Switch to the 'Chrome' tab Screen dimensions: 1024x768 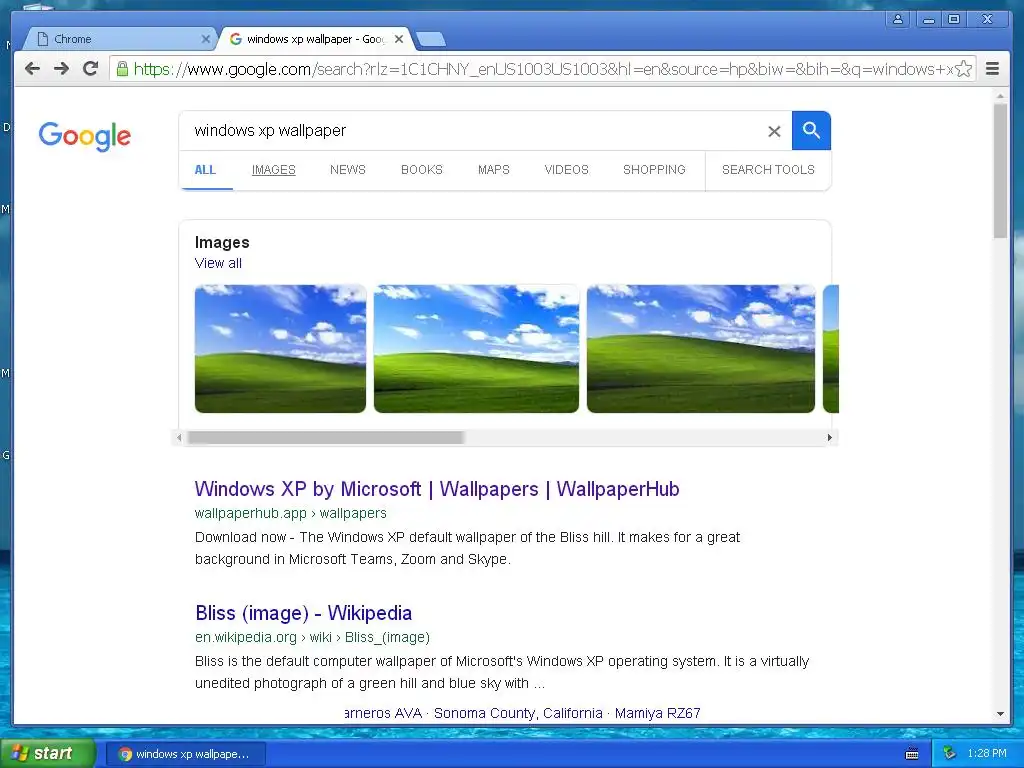(121, 39)
